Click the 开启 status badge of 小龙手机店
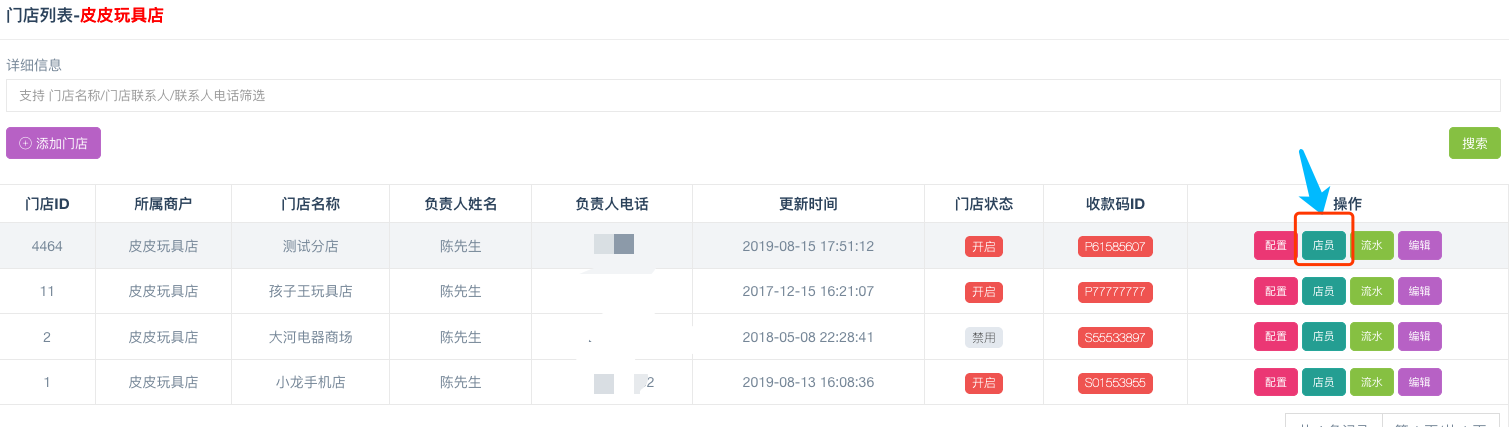1509x427 pixels. pos(983,383)
